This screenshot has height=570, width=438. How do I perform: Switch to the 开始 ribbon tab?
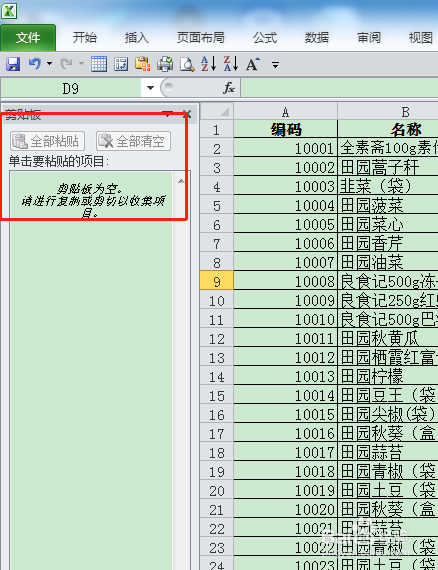coord(85,38)
